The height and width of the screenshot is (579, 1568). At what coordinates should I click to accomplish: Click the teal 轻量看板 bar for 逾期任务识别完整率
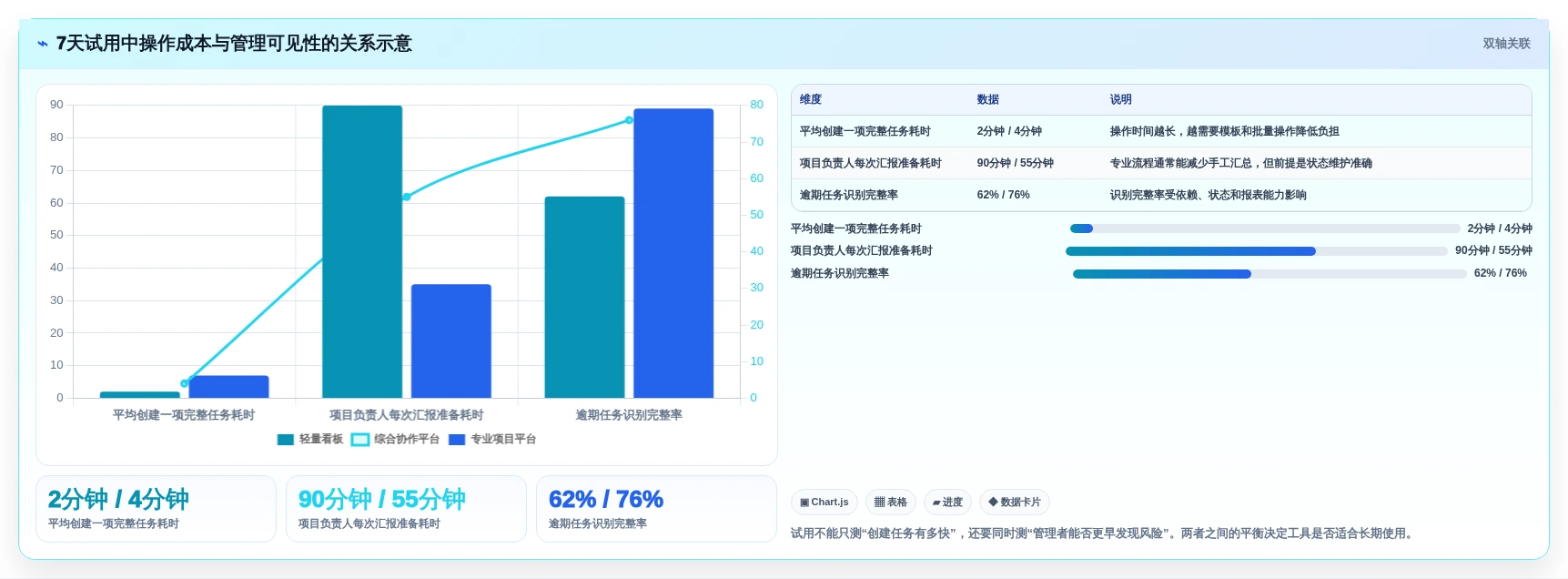pyautogui.click(x=584, y=298)
